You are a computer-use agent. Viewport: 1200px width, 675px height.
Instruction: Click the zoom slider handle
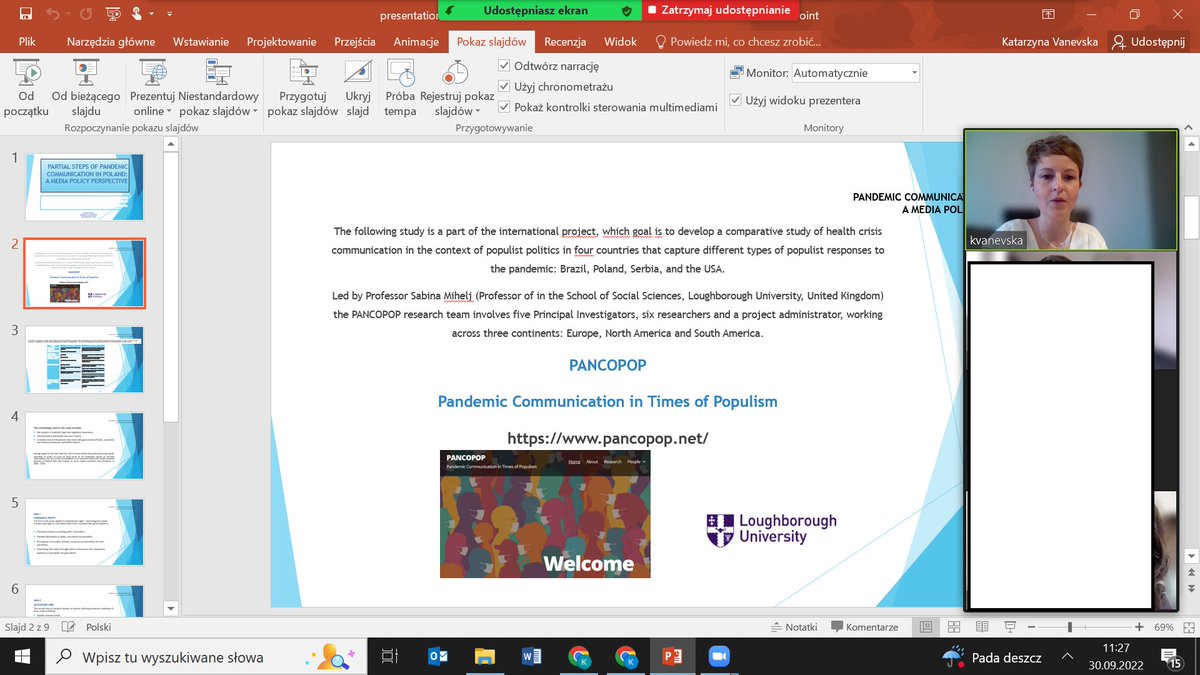point(1070,627)
